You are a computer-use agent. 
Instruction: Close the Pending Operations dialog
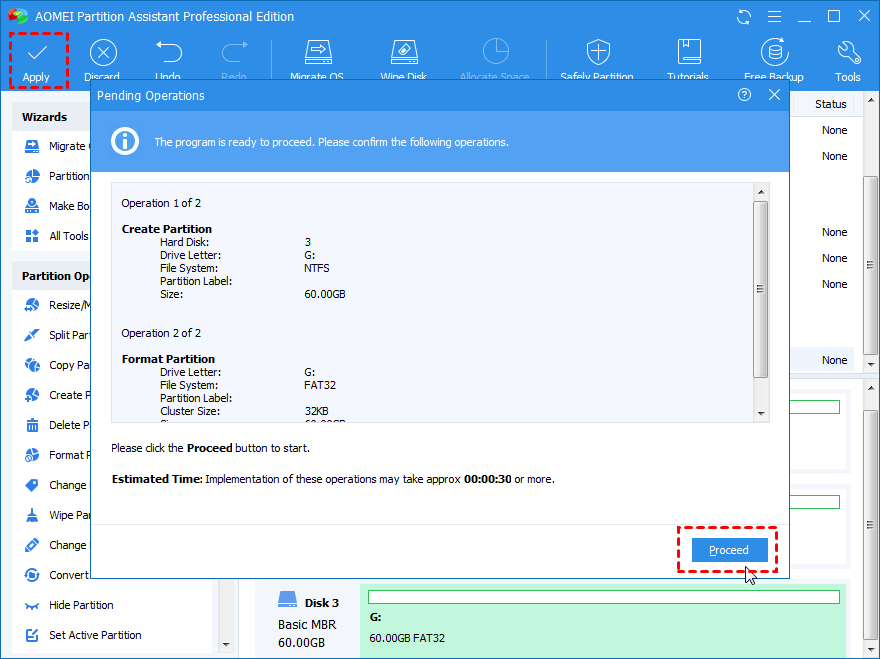tap(774, 95)
